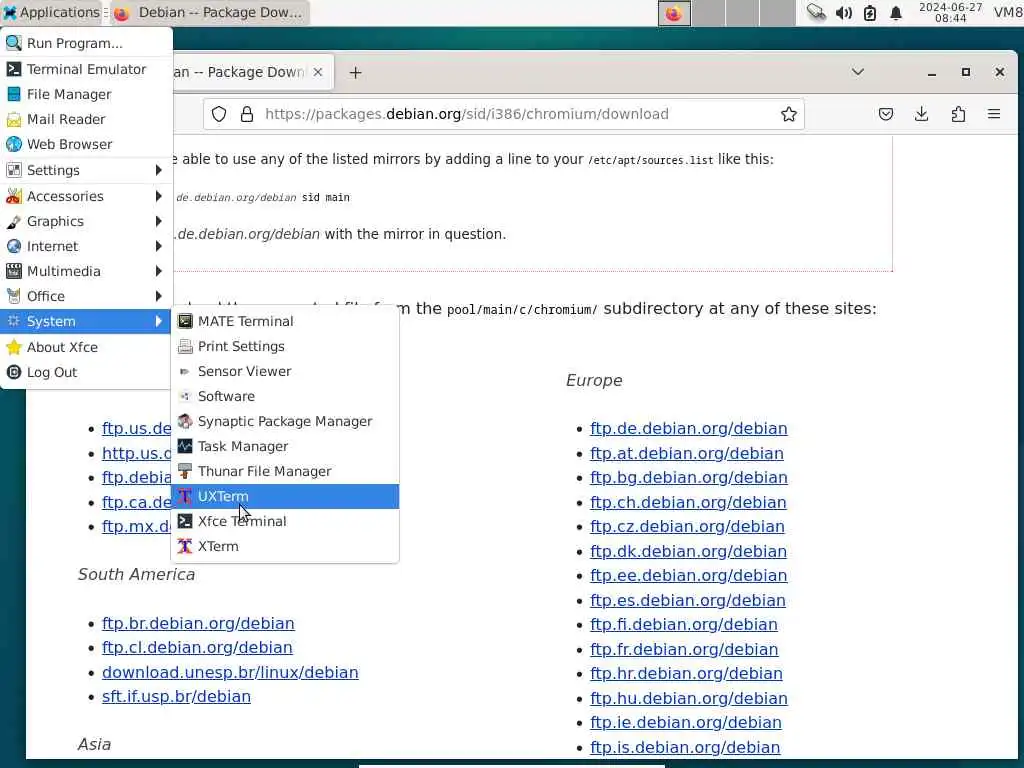Focus the URL address bar
This screenshot has height=768, width=1024.
504,114
